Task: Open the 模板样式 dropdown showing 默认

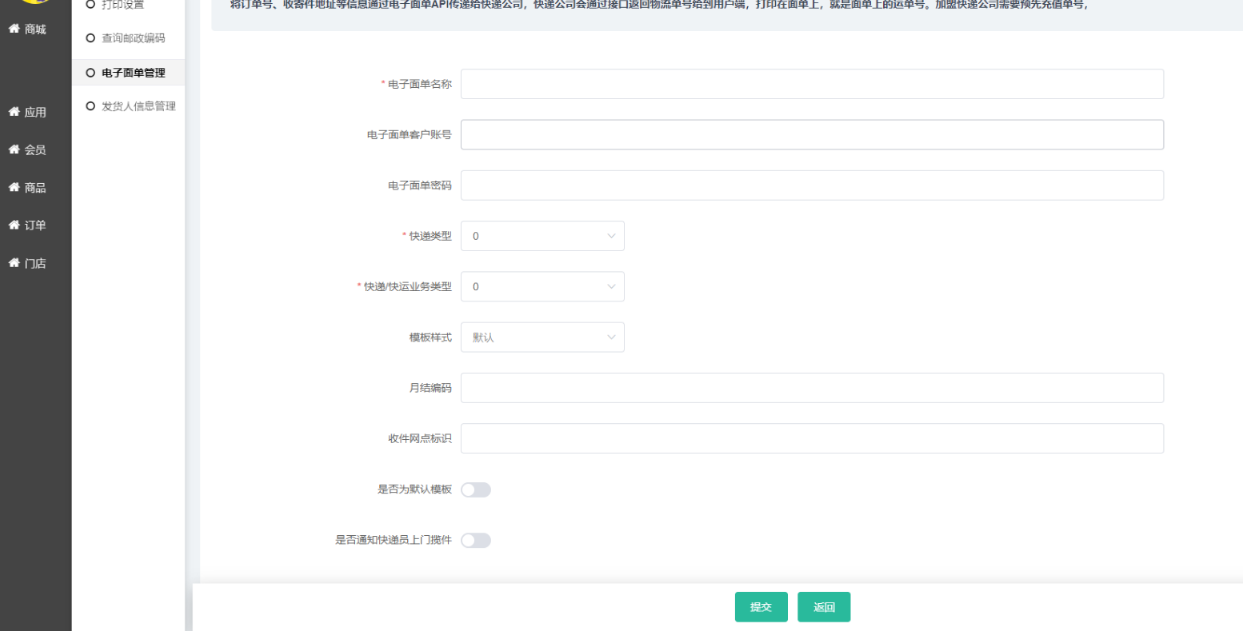Action: 542,338
